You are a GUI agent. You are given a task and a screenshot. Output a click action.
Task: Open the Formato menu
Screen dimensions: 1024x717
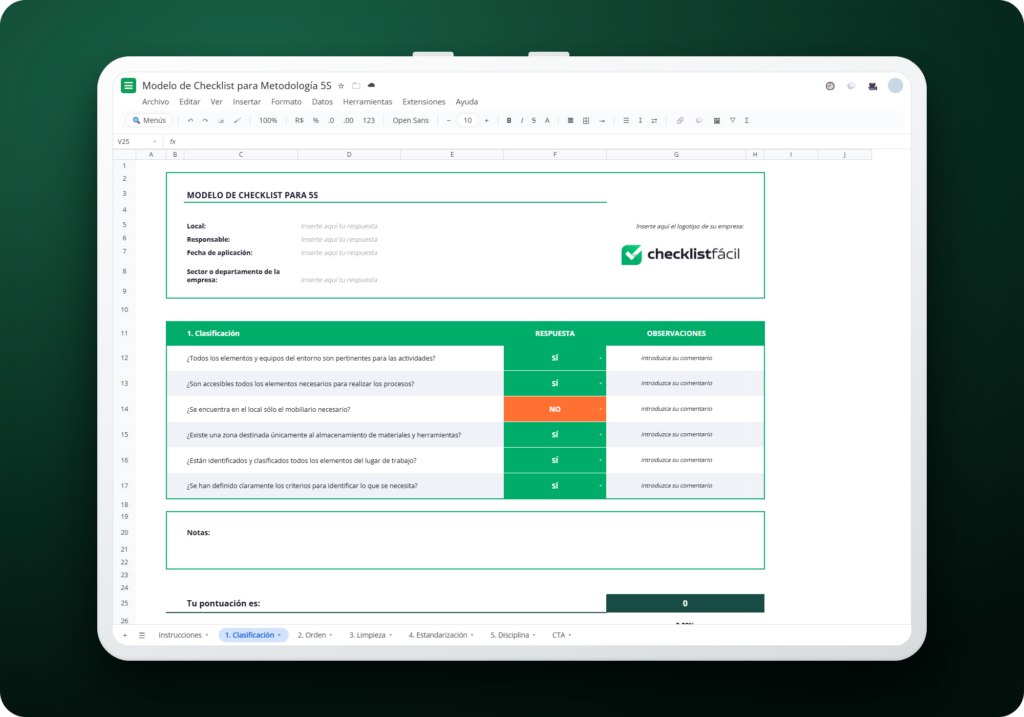point(286,102)
